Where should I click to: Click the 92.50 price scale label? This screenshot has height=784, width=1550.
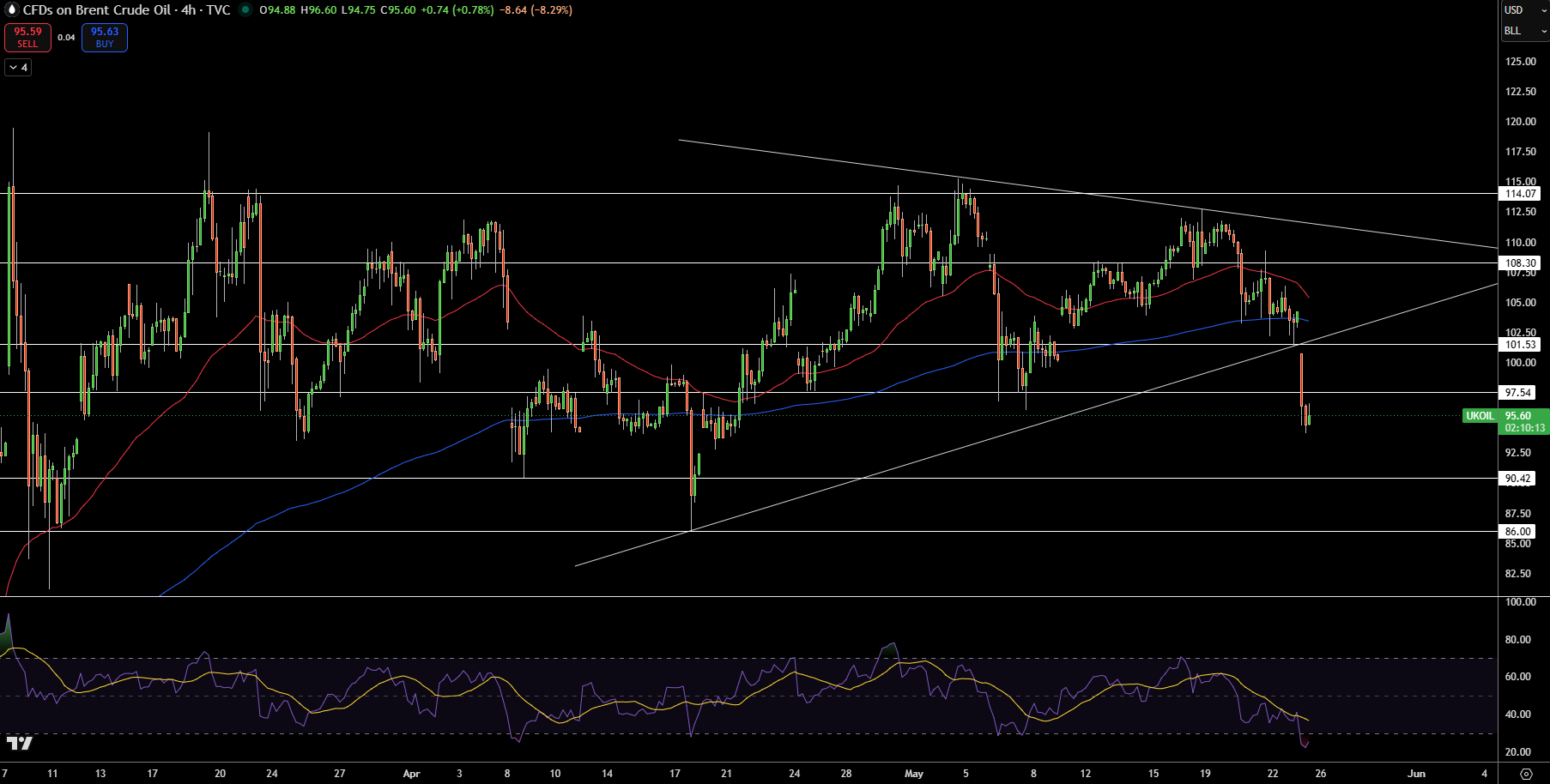tap(1518, 453)
